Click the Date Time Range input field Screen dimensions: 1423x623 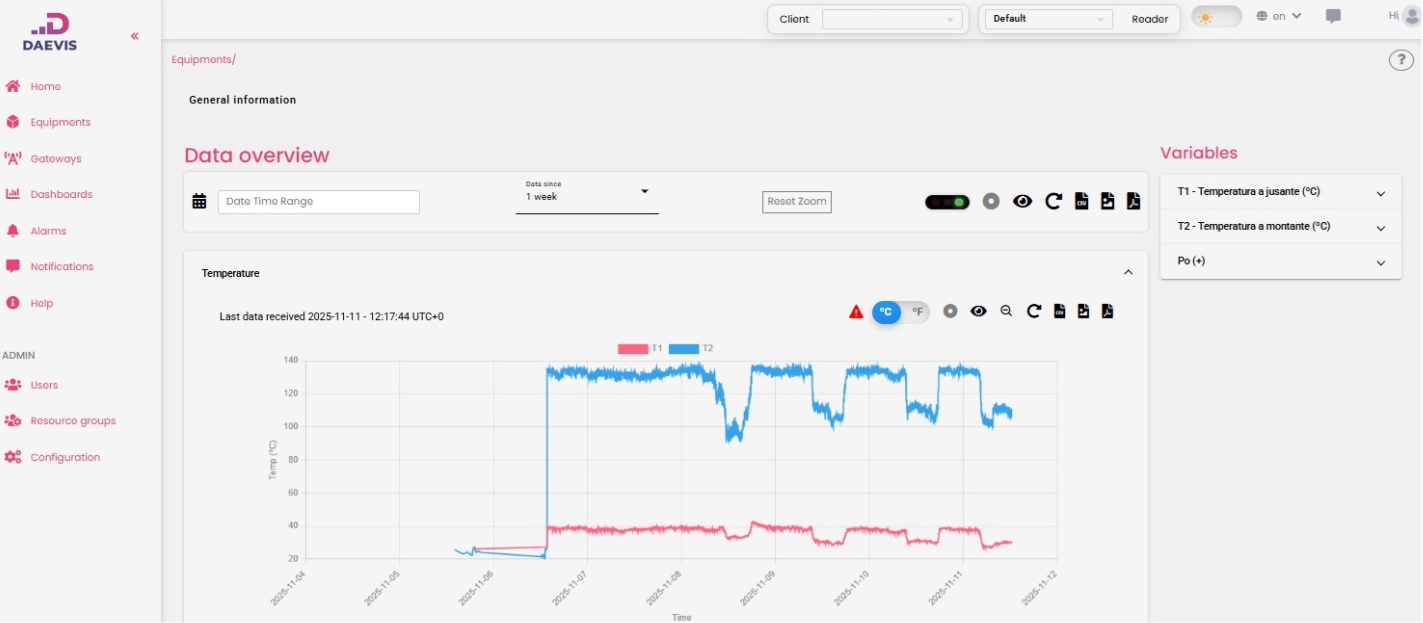318,202
